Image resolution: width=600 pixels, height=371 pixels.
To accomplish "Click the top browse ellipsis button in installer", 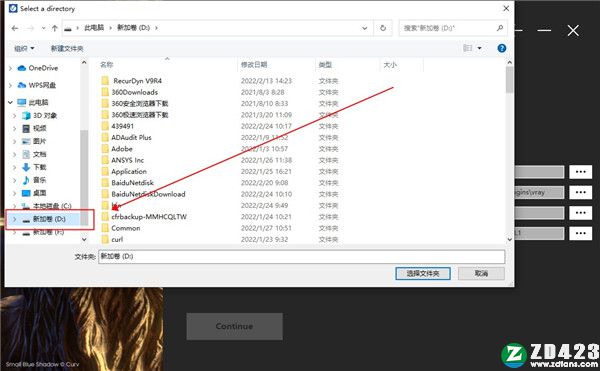I will tap(580, 172).
